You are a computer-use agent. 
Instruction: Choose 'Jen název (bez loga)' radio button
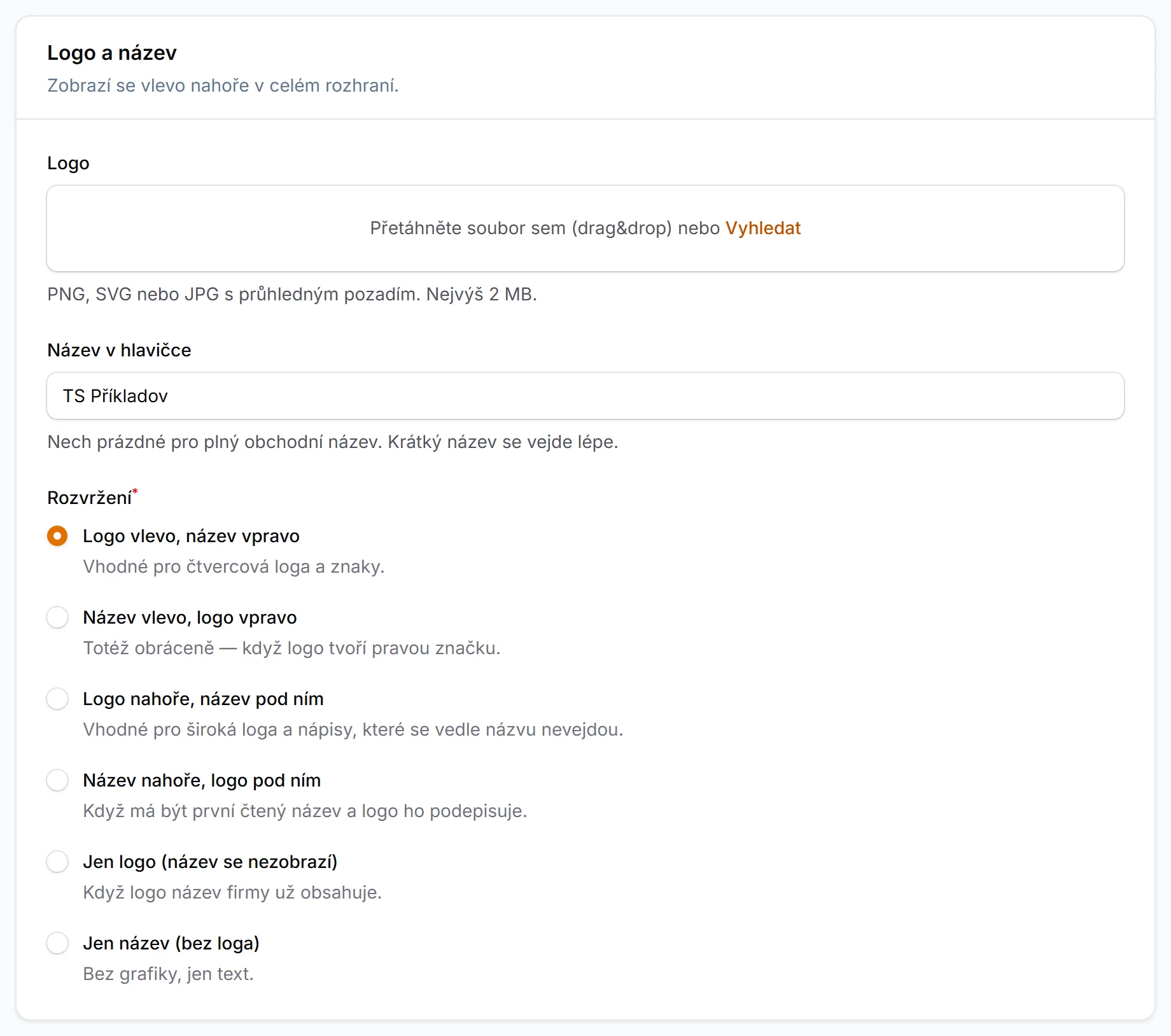(57, 943)
